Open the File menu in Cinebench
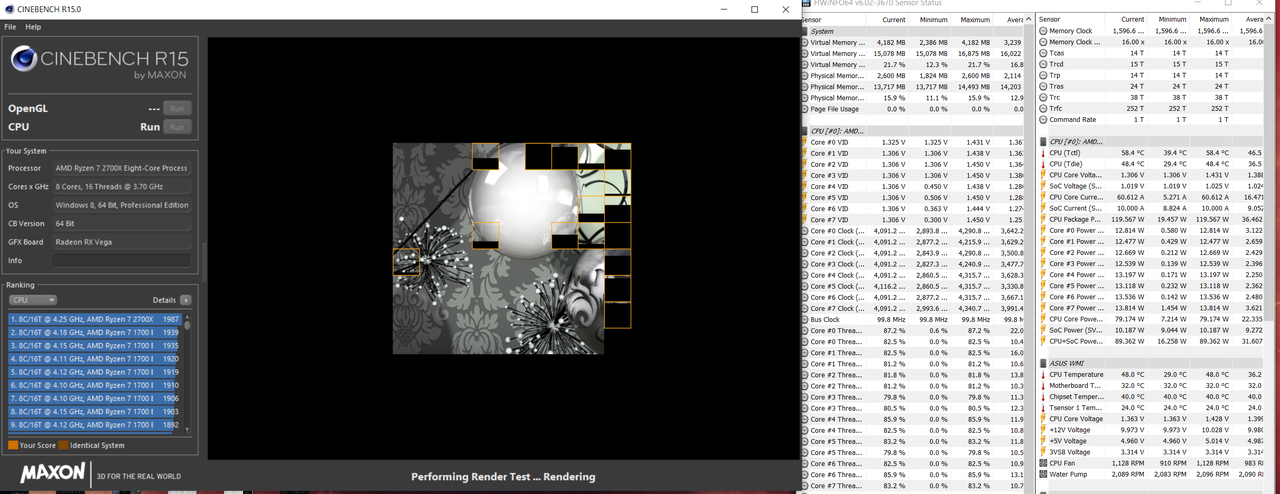Viewport: 1280px width, 494px height. [x=10, y=27]
